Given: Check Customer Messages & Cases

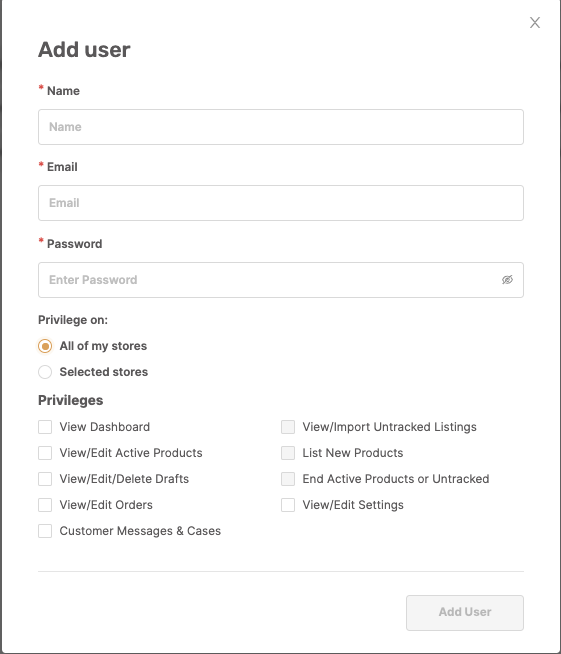Looking at the screenshot, I should coord(45,531).
